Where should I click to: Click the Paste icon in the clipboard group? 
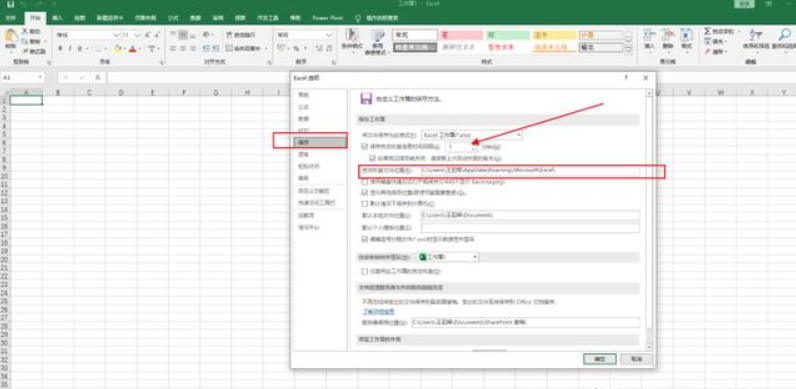pos(11,37)
